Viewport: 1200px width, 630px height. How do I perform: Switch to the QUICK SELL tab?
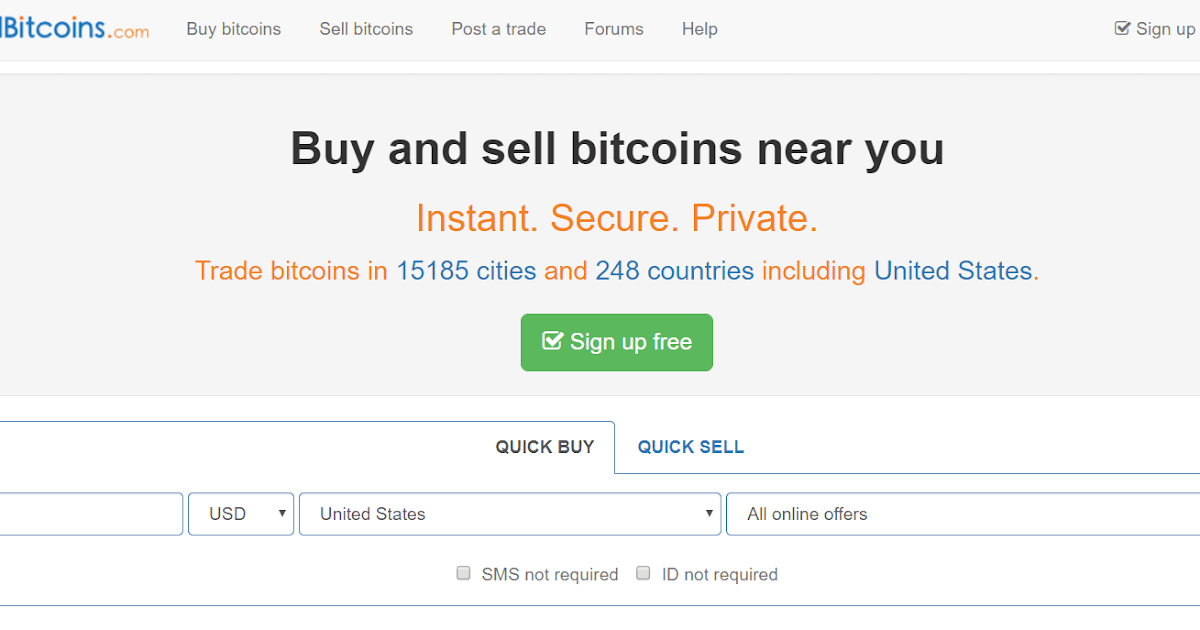691,447
